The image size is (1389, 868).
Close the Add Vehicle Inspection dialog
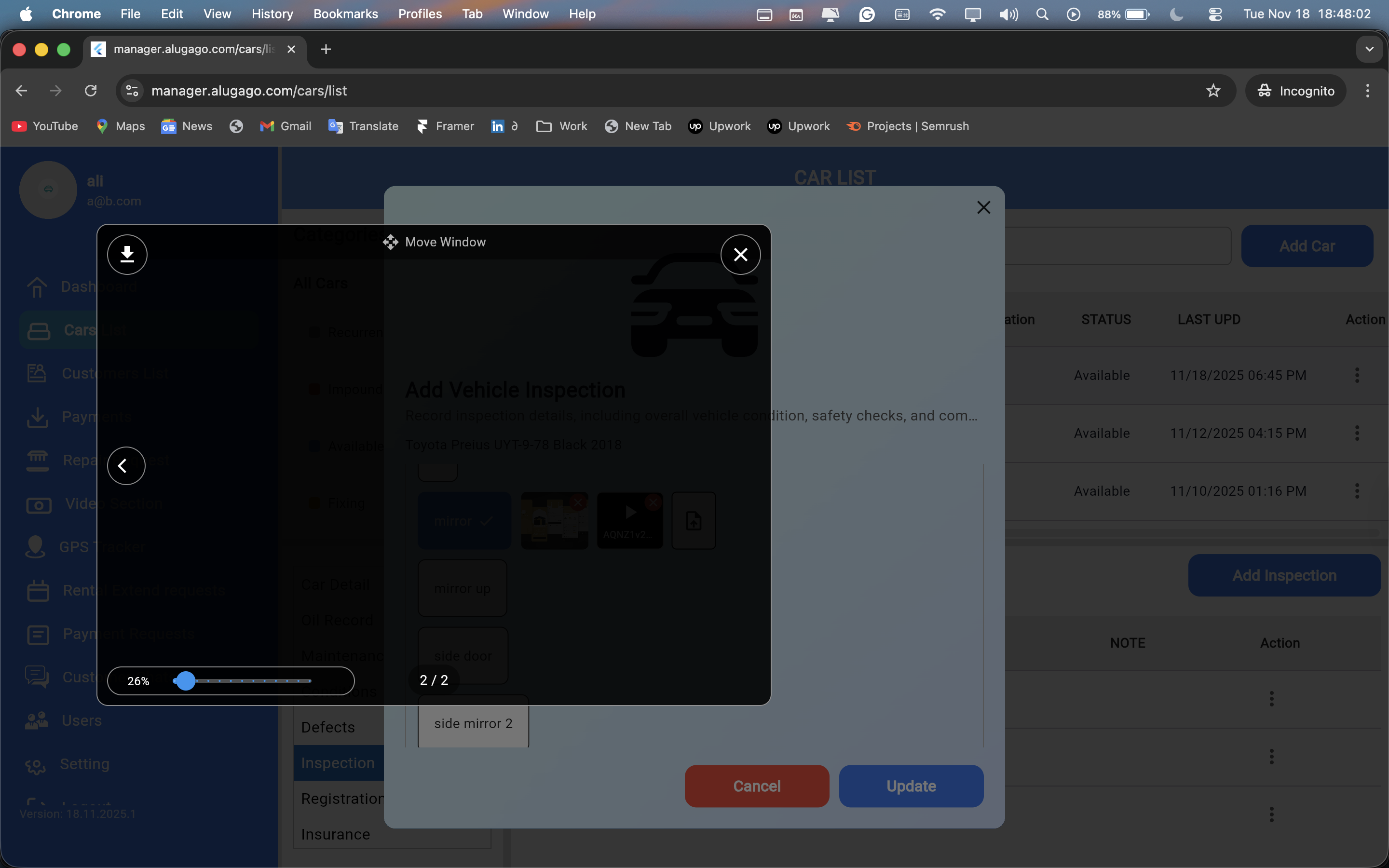pyautogui.click(x=983, y=207)
